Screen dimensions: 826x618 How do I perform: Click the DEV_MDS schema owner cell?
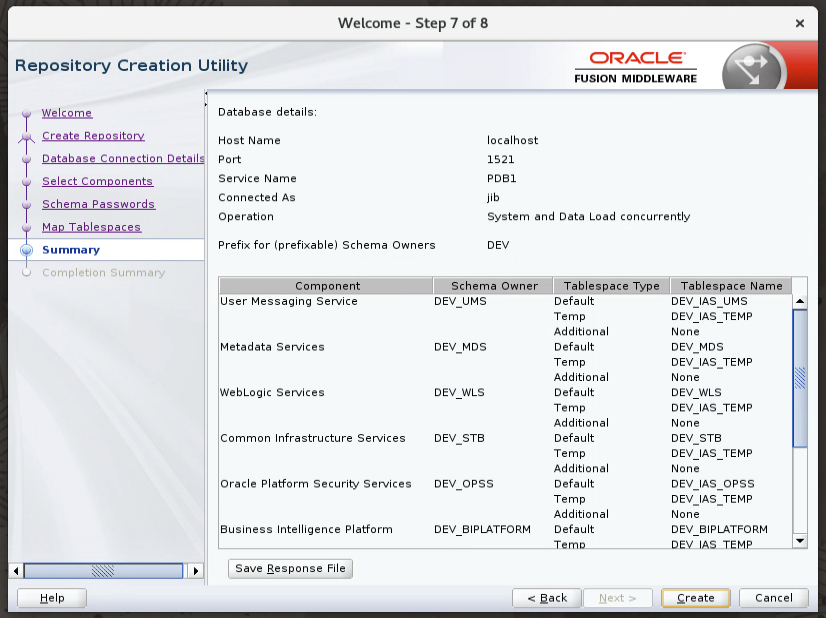[460, 347]
